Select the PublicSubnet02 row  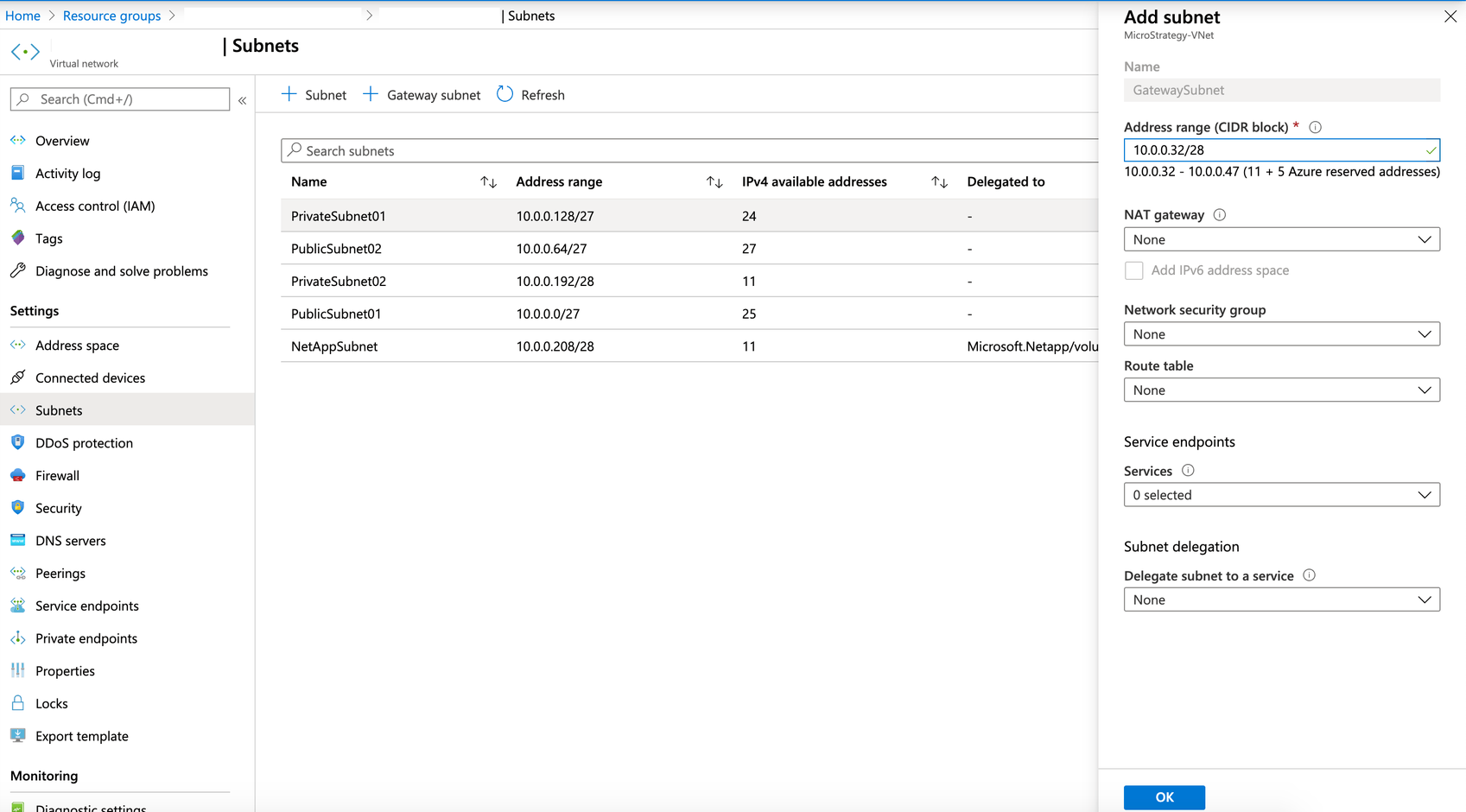[x=689, y=248]
